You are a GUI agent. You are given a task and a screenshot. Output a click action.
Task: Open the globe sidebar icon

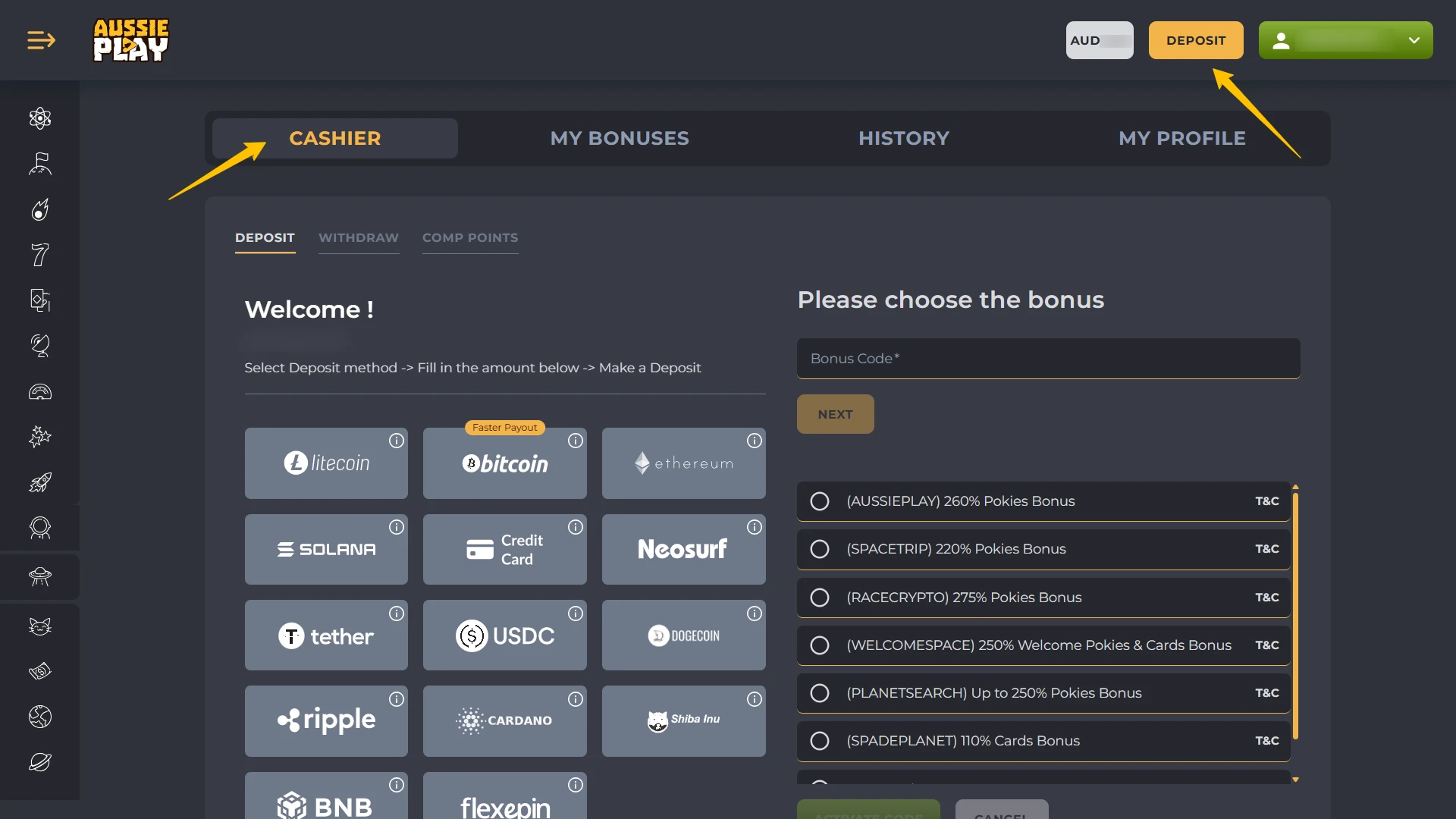pos(40,717)
